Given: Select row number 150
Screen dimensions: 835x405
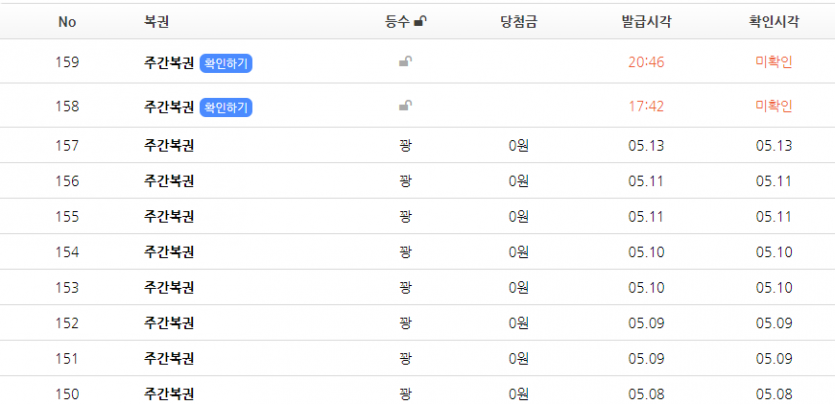Looking at the screenshot, I should click(x=67, y=394).
